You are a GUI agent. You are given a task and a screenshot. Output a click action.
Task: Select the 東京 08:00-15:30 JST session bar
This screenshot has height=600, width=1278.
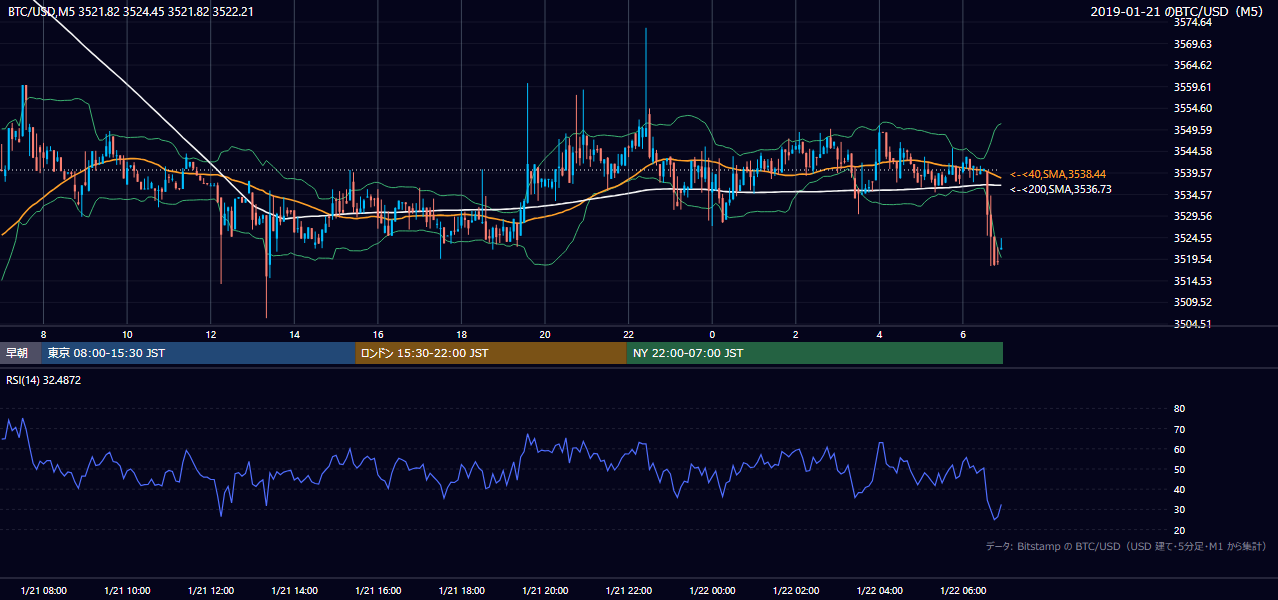(x=198, y=353)
